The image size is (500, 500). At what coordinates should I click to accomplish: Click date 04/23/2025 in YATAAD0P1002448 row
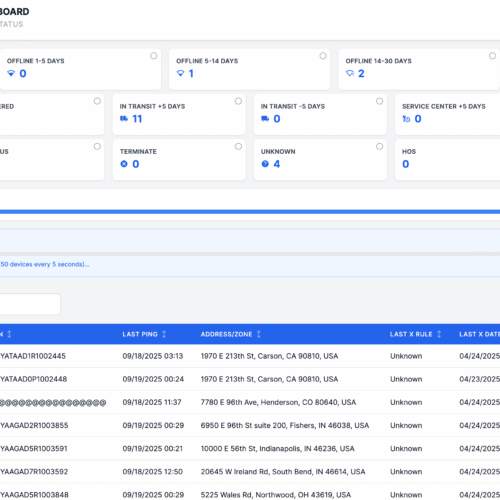(480, 379)
